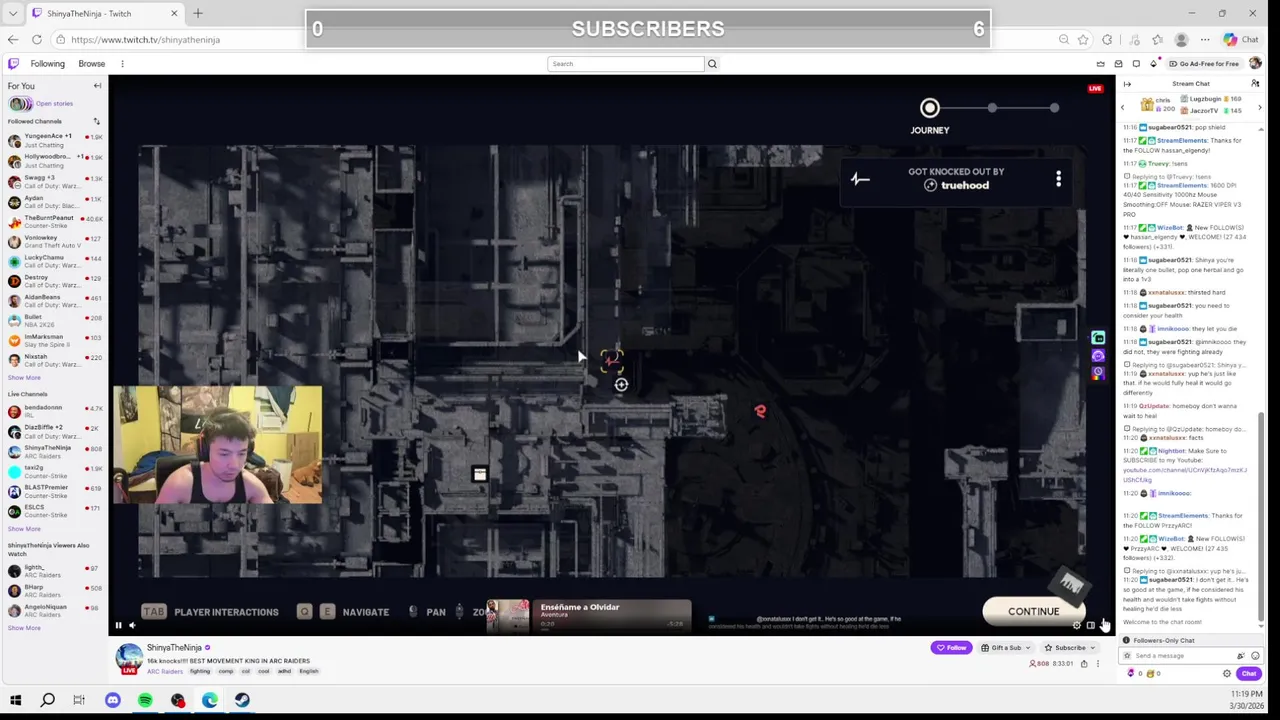Open browser profile avatar
The height and width of the screenshot is (720, 1280).
click(1181, 39)
